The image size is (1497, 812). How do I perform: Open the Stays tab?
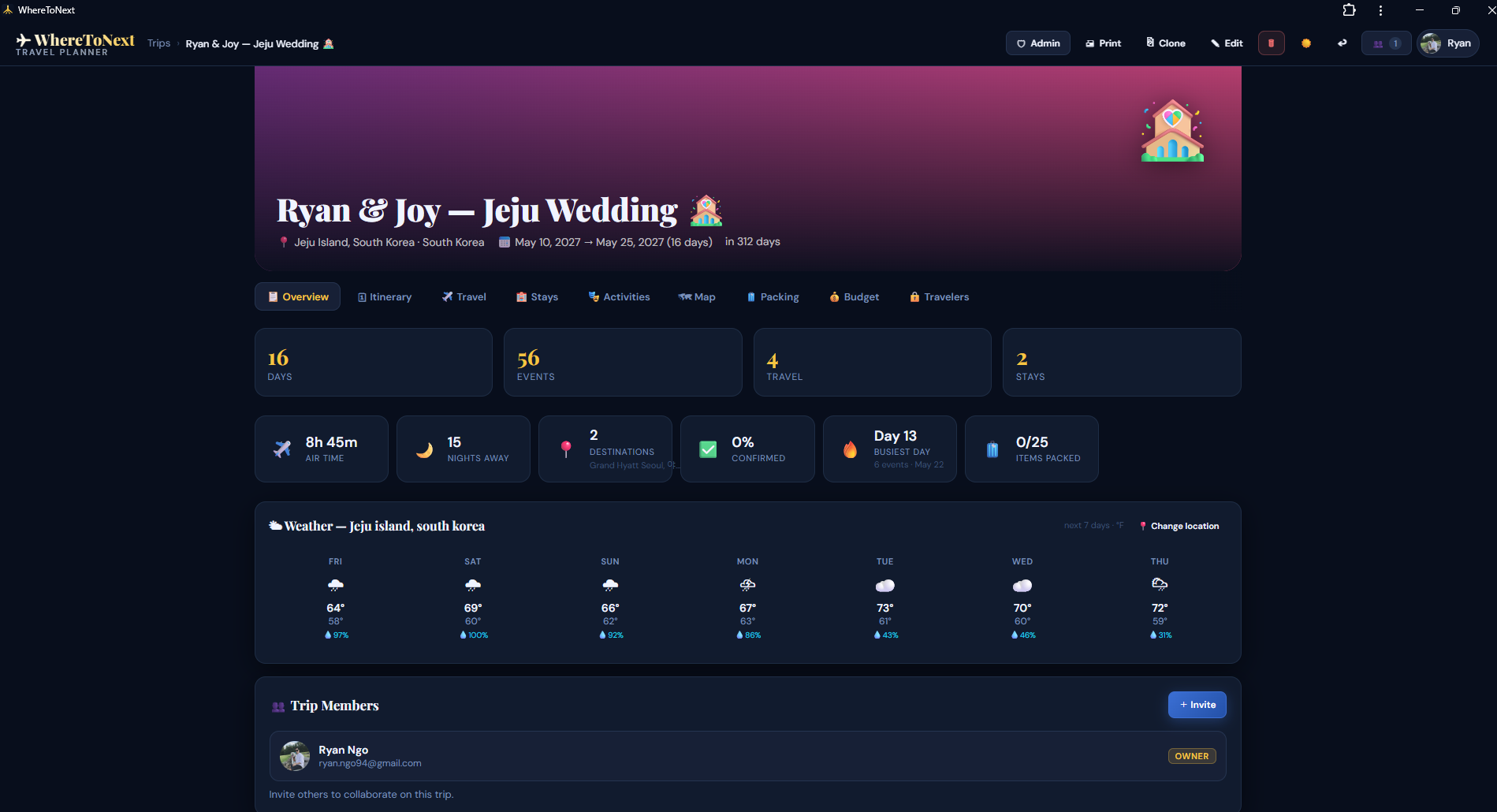click(537, 297)
